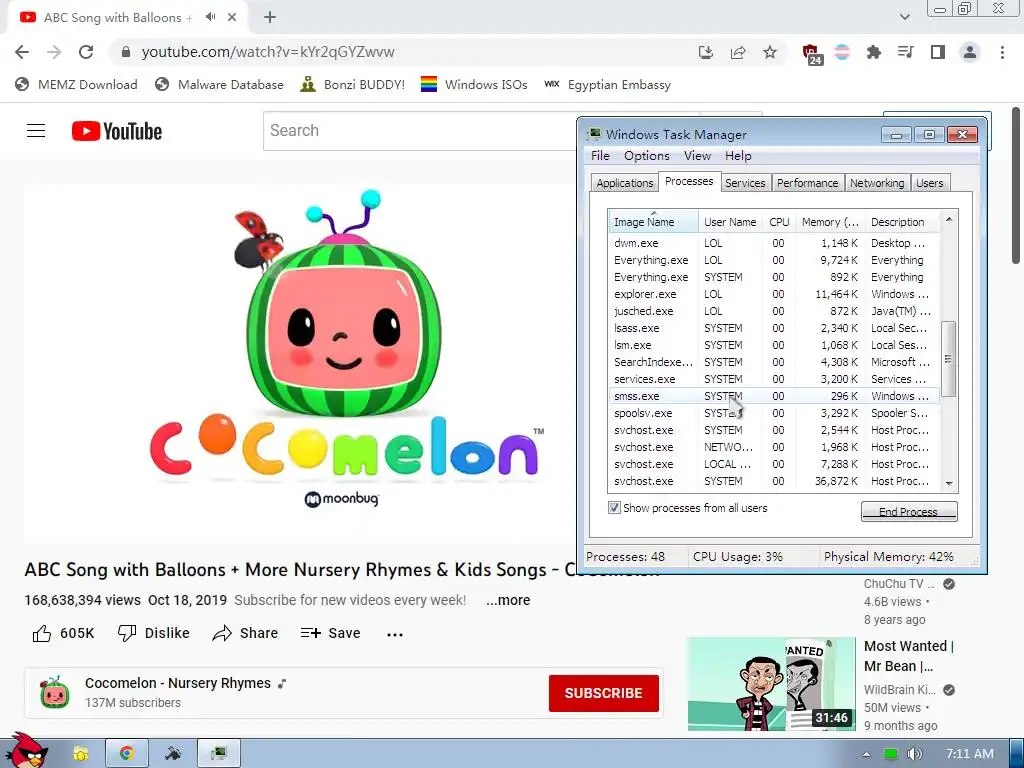Click the share page icon in address bar
Viewport: 1024px width, 768px height.
point(738,52)
